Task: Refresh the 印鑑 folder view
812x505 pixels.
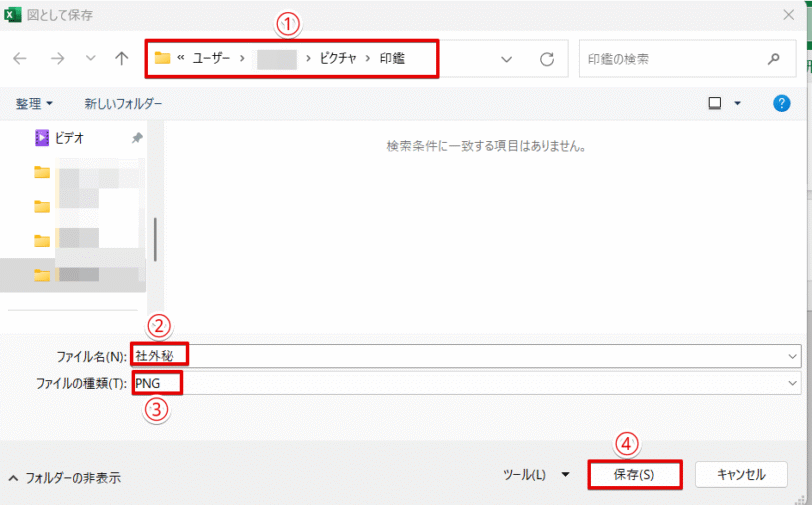Action: coord(547,59)
